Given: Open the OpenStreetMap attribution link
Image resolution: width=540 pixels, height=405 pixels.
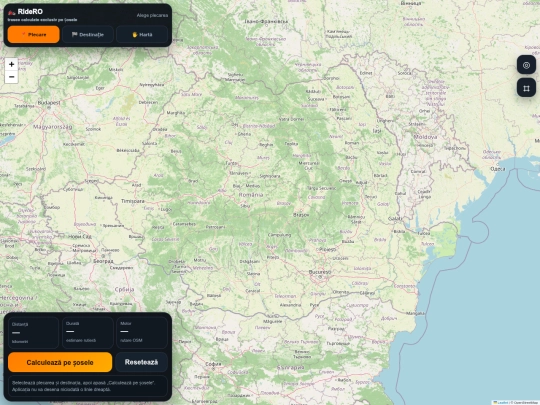Looking at the screenshot, I should tap(526, 402).
